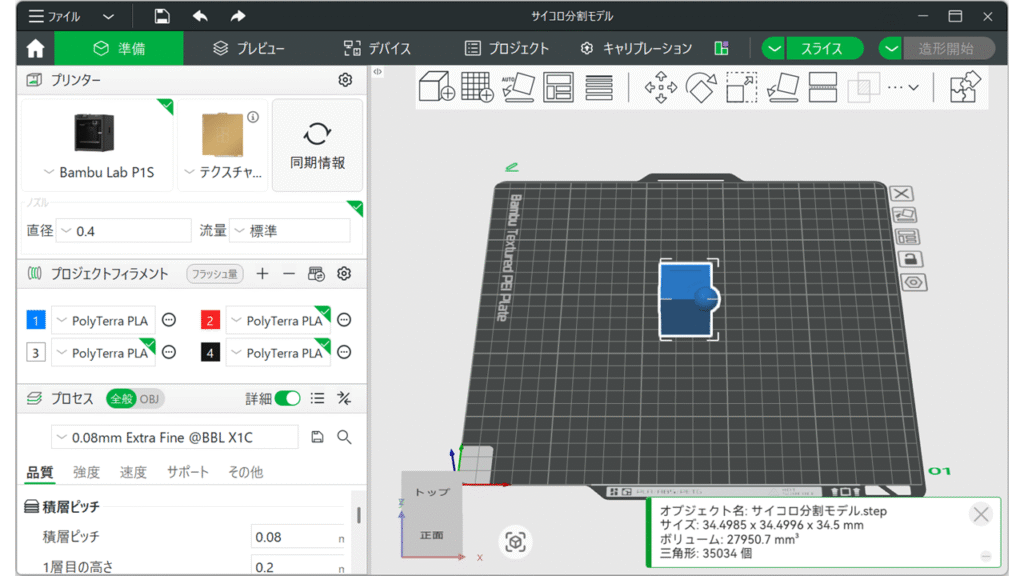The image size is (1024, 576).
Task: Add a filament with the plus icon
Action: point(262,273)
